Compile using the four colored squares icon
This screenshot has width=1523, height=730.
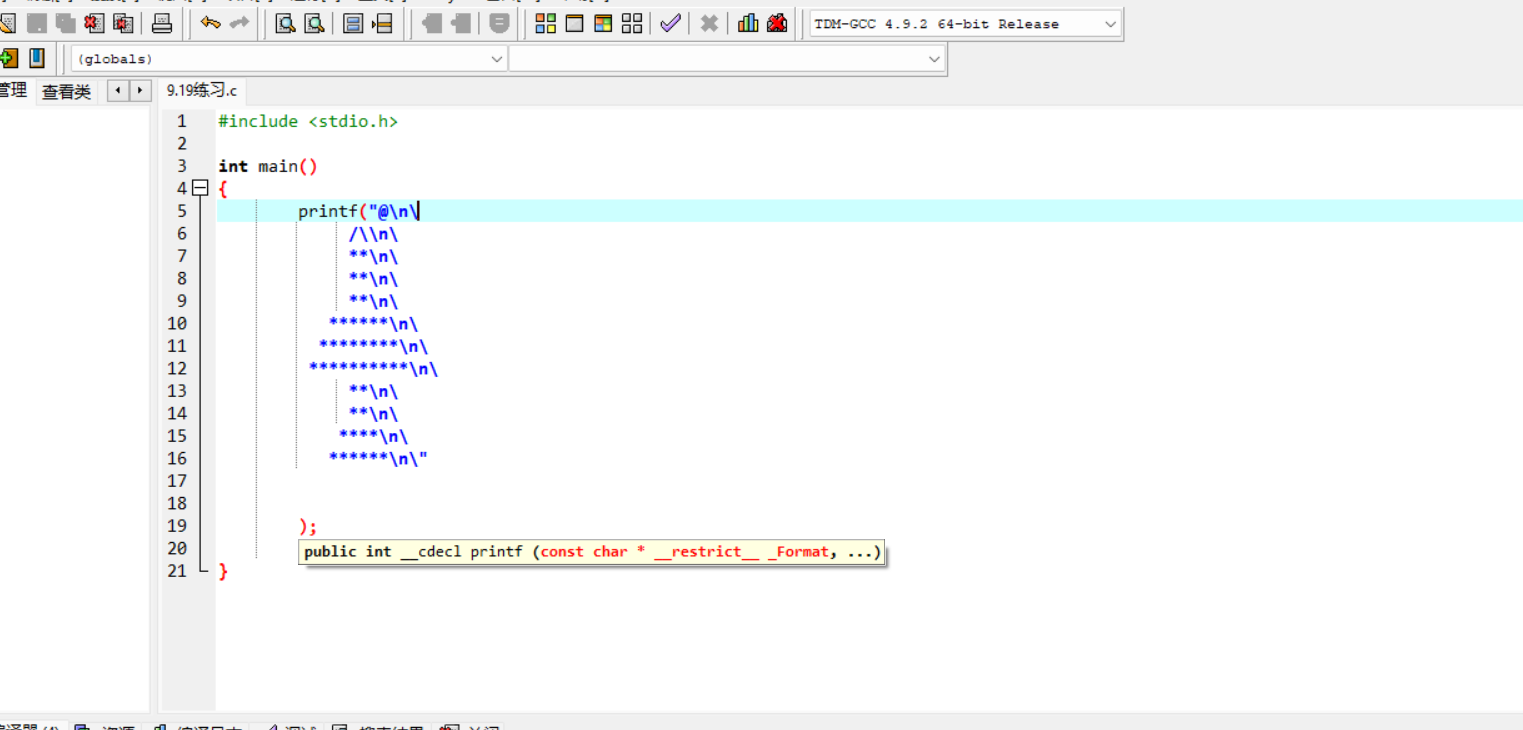coord(545,23)
